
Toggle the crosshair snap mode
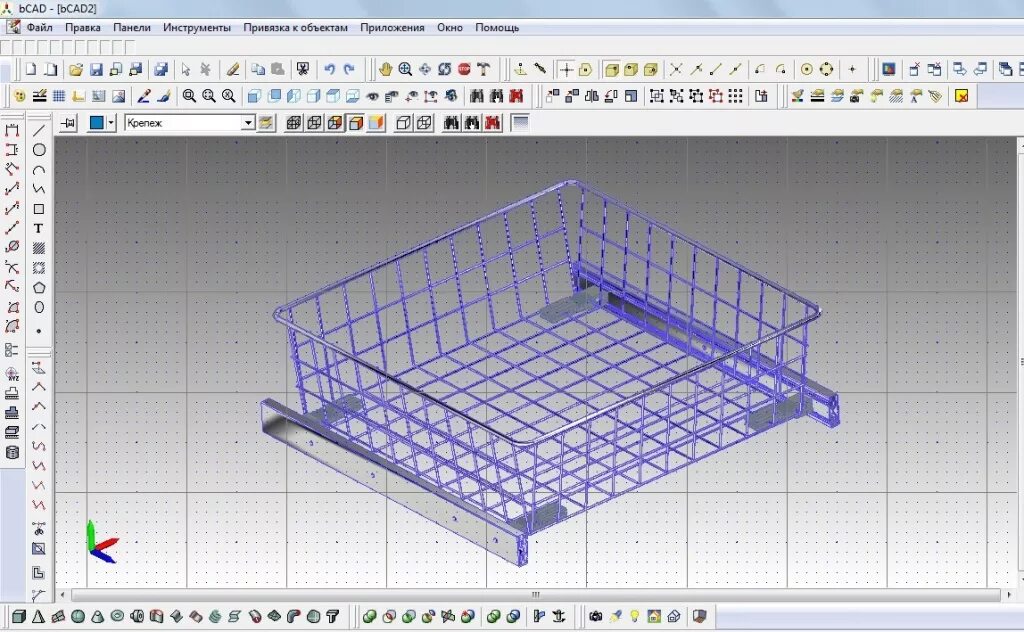point(566,69)
